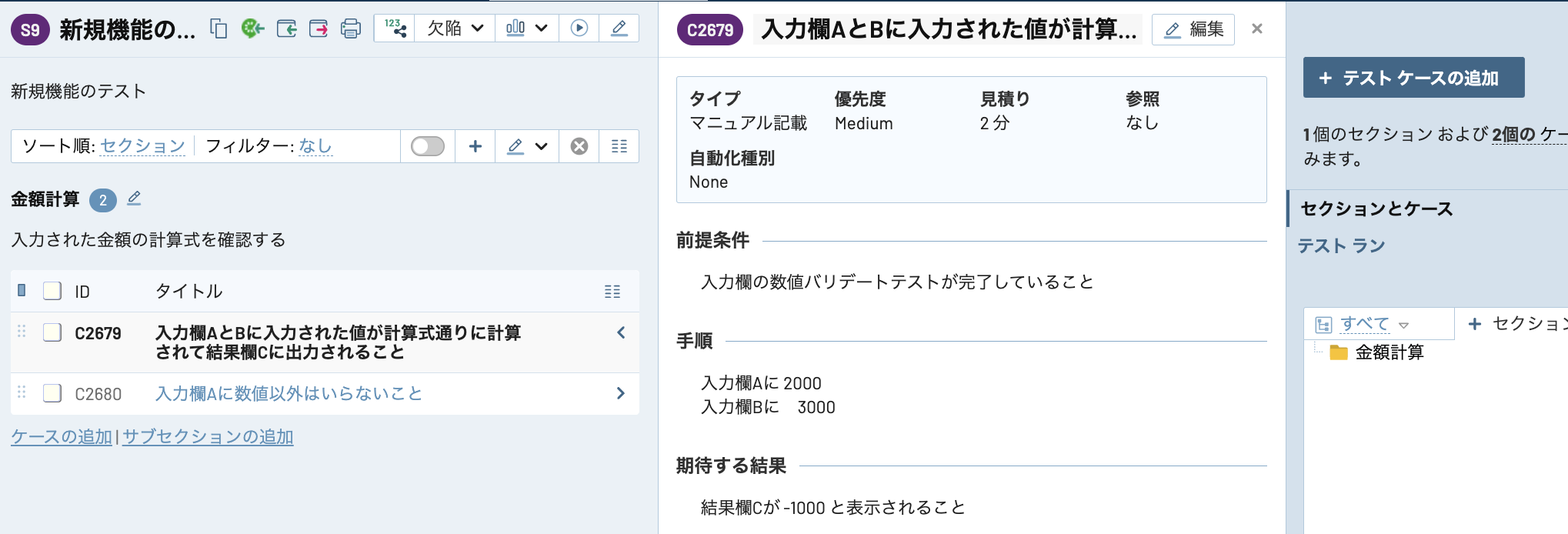Click the tree view icon beside すべて

(1323, 325)
